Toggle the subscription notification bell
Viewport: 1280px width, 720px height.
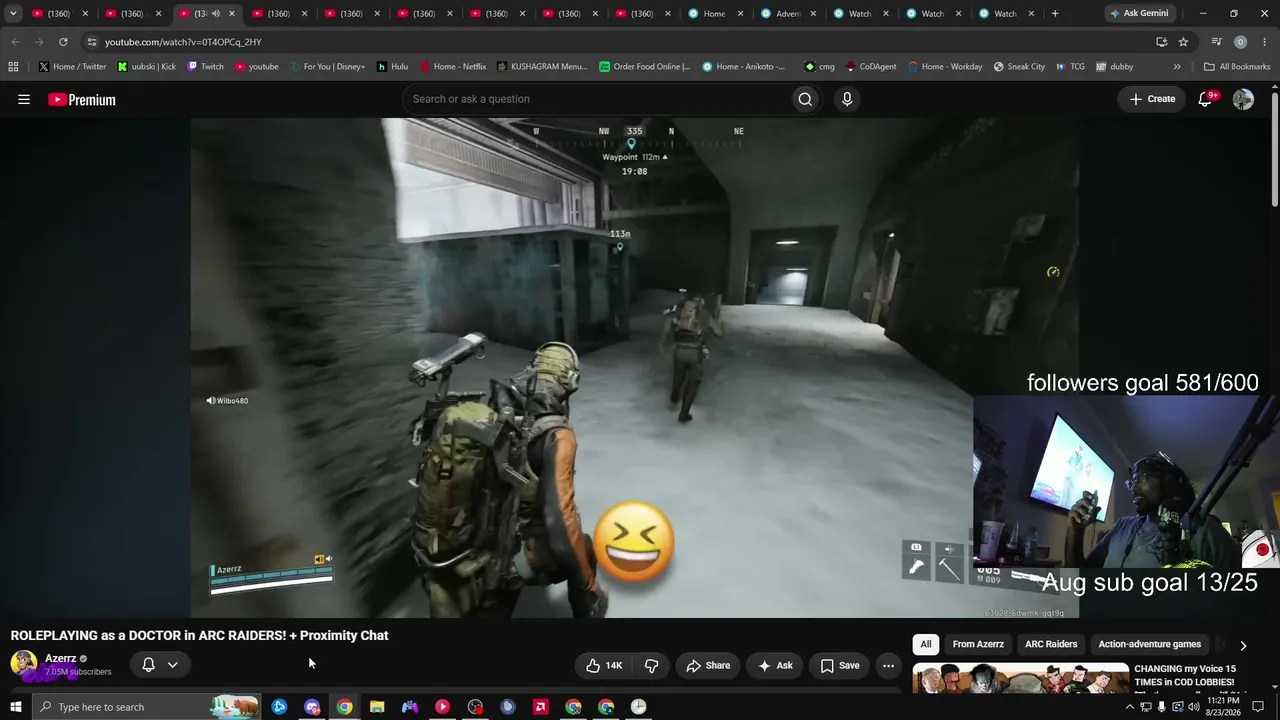click(x=148, y=665)
